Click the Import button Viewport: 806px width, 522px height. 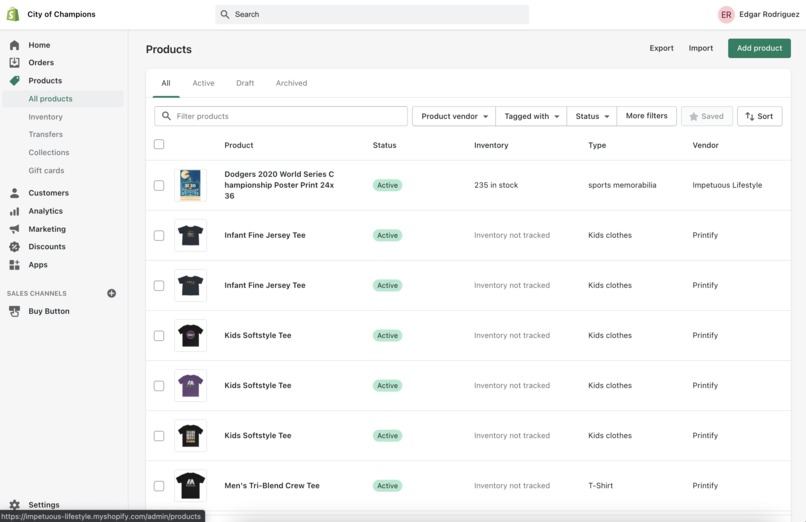701,48
